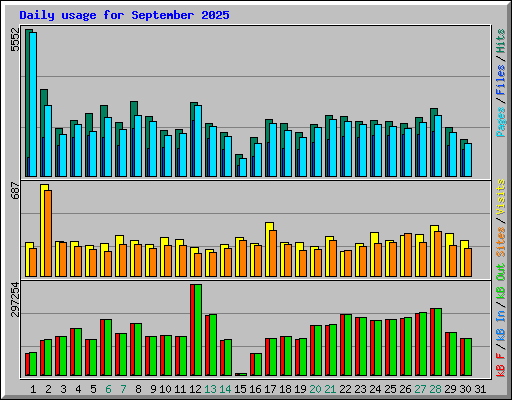Image resolution: width=512 pixels, height=400 pixels.
Task: Click the 'Pages / Files / Hits' legend label
Action: click(501, 83)
